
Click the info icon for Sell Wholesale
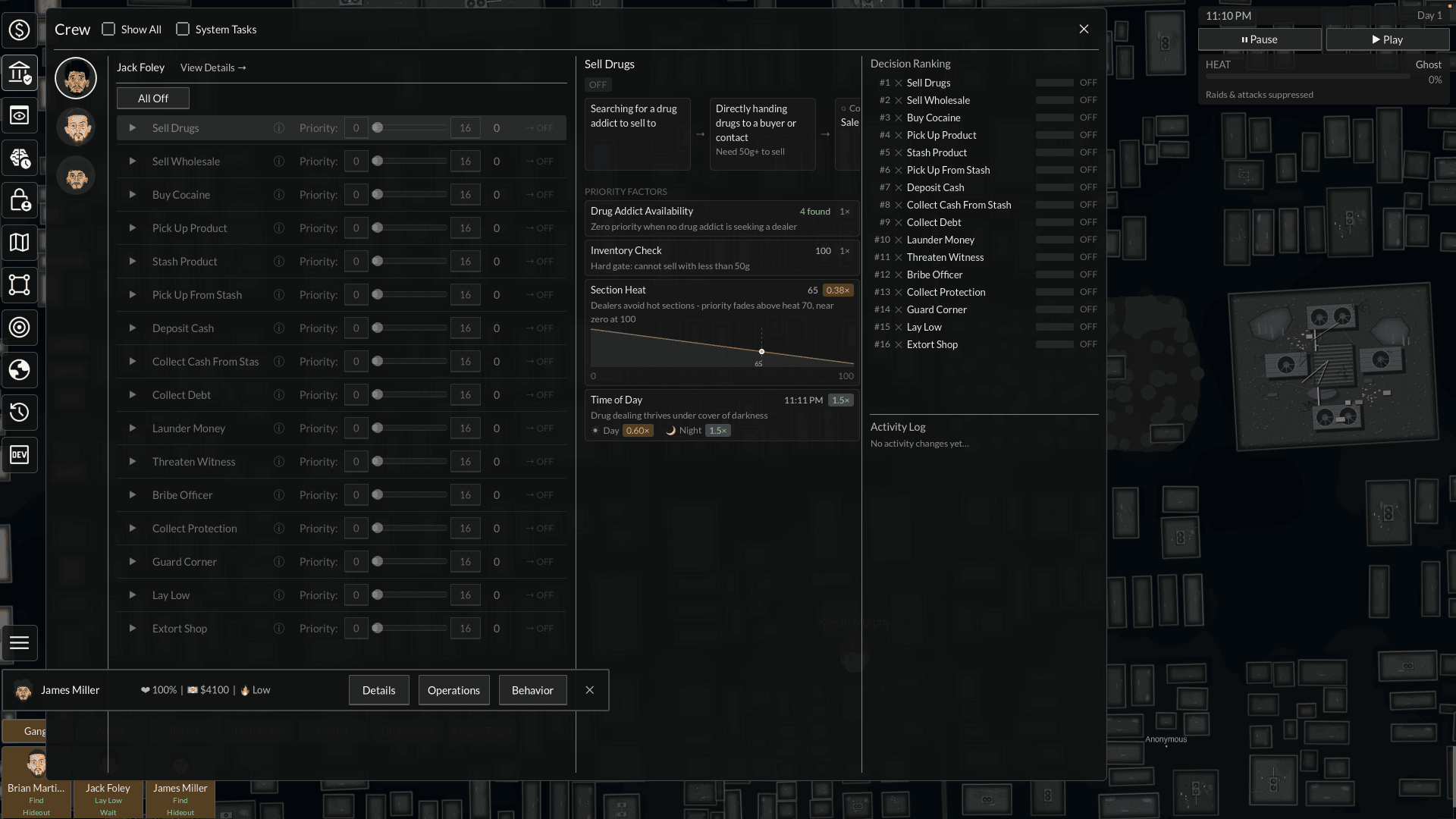click(x=278, y=162)
